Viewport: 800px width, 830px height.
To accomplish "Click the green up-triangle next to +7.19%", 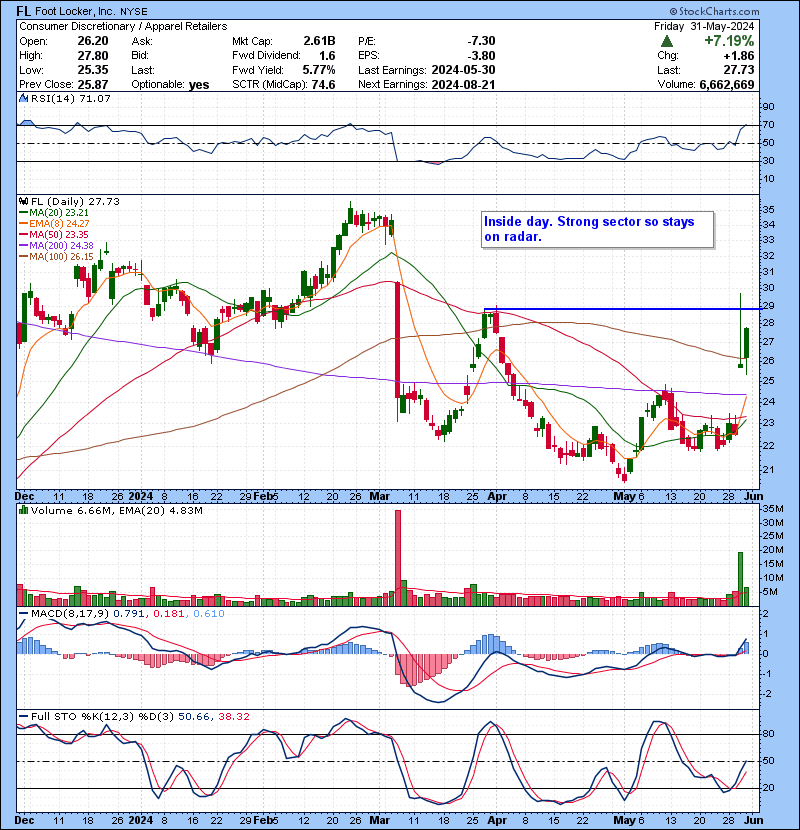I will pos(667,41).
